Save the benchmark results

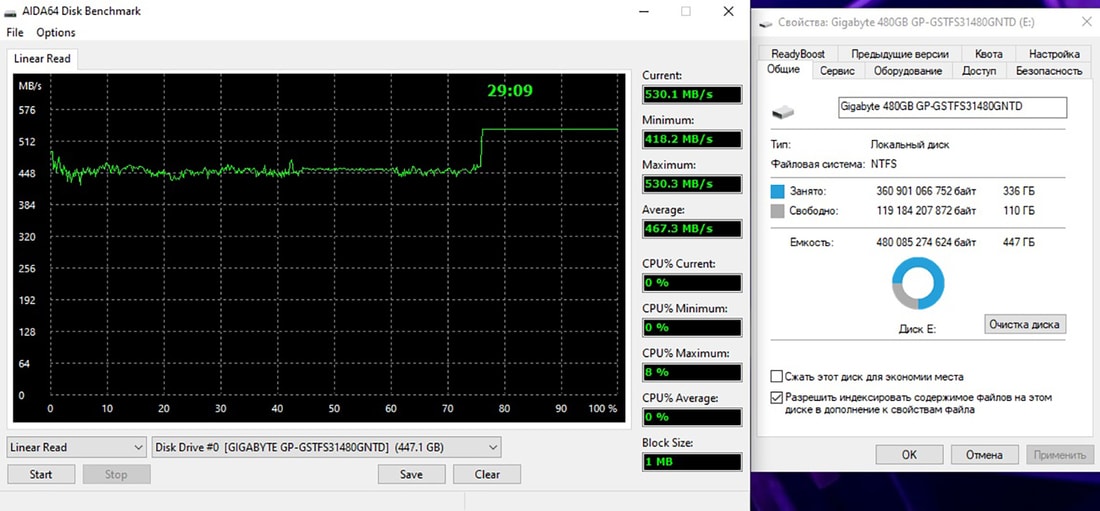click(x=411, y=474)
